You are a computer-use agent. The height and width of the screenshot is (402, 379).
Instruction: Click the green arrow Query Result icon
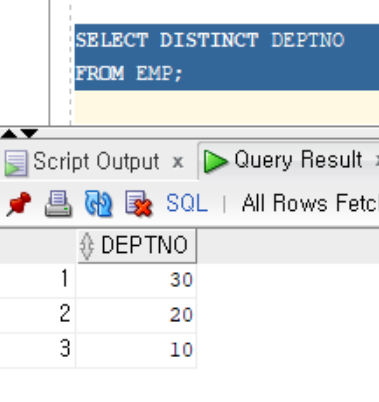[x=215, y=161]
